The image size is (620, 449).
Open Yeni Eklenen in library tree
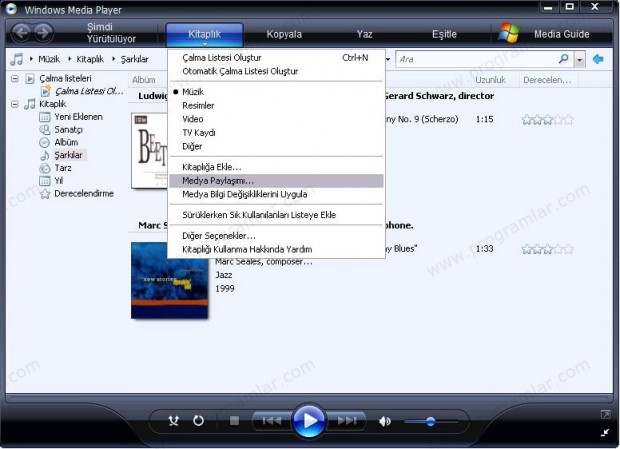tap(78, 117)
